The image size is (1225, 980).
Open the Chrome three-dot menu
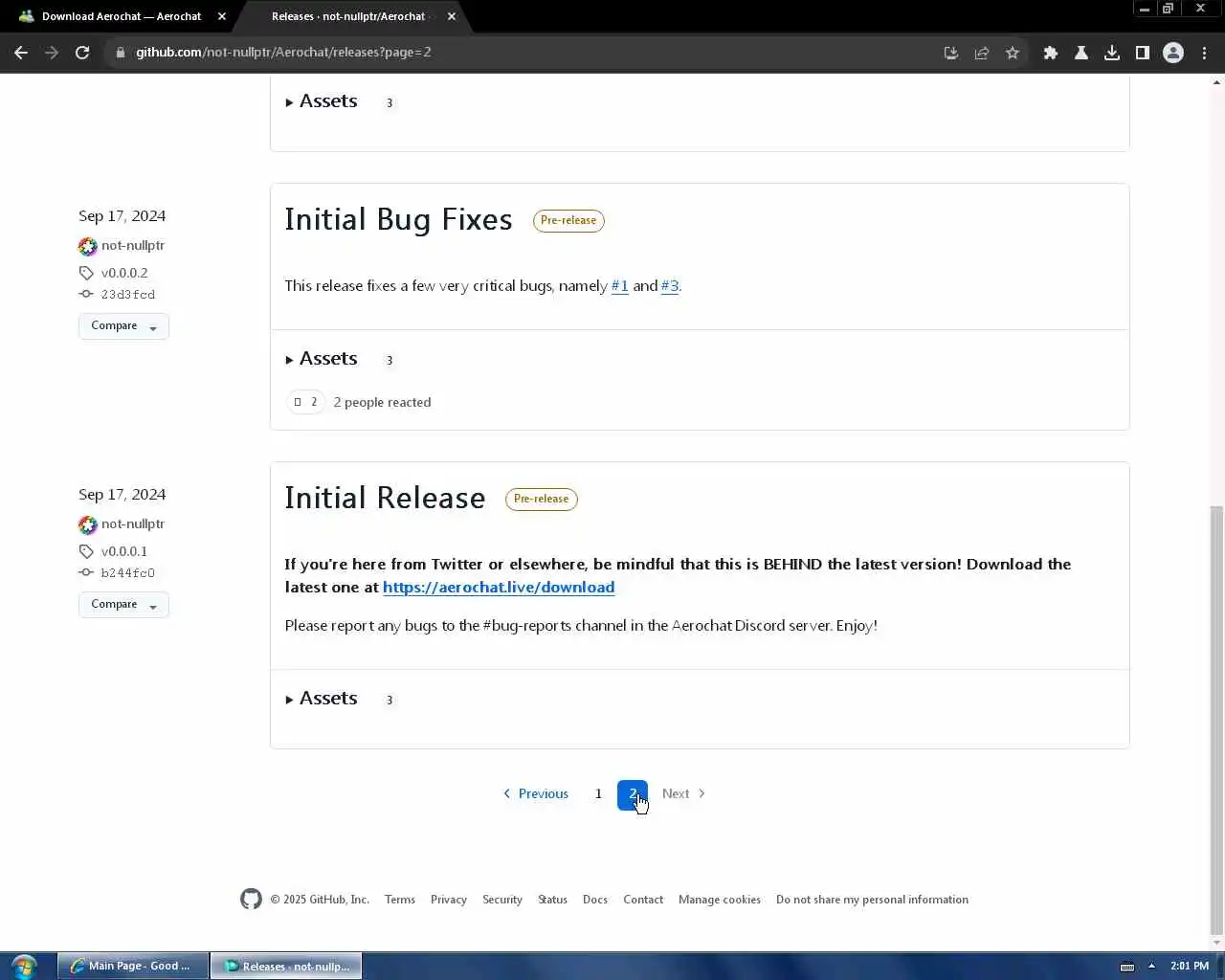(x=1205, y=53)
